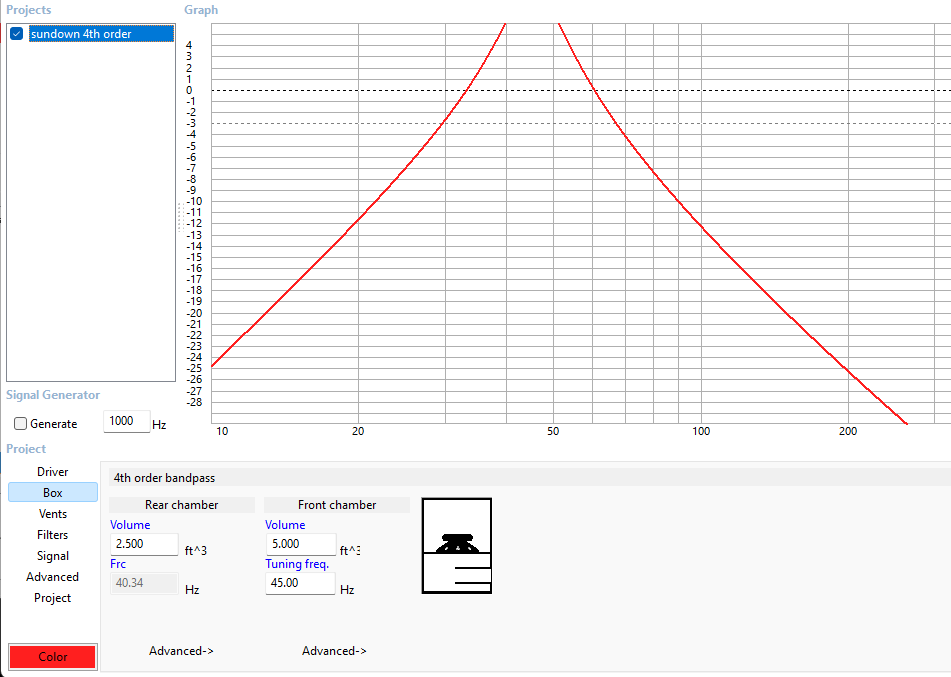Click the Projects section heading
Image resolution: width=951 pixels, height=677 pixels.
29,10
